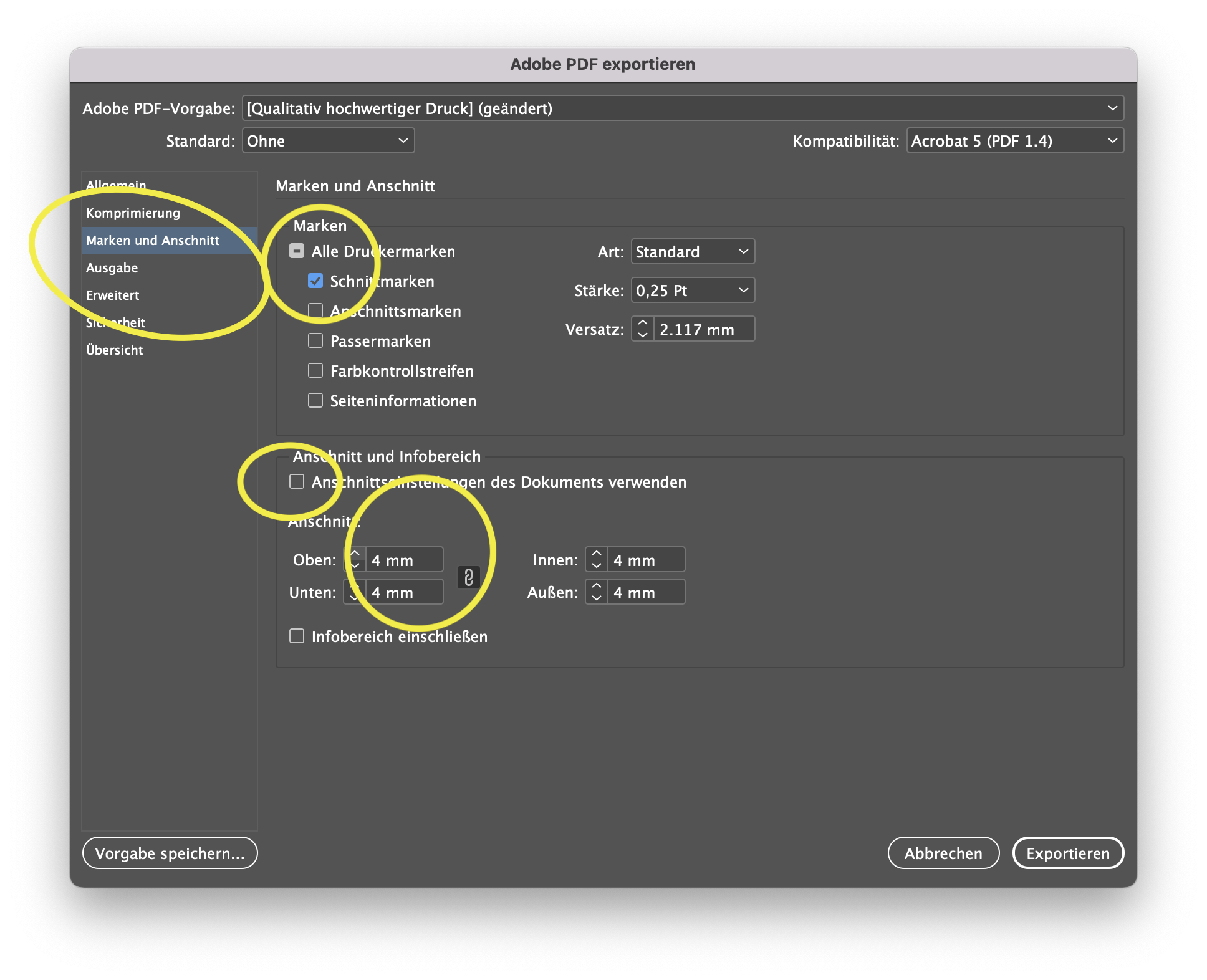Click the Oben bleed stepper arrows

(355, 559)
